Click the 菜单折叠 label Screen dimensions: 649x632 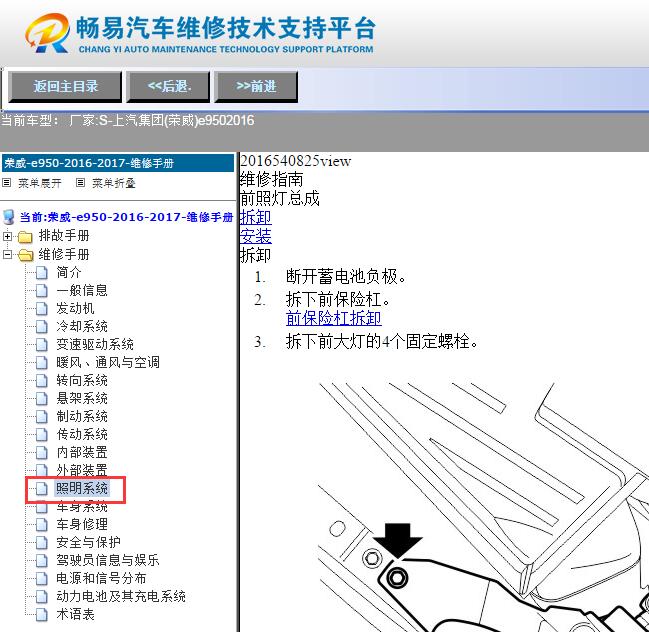tap(113, 183)
